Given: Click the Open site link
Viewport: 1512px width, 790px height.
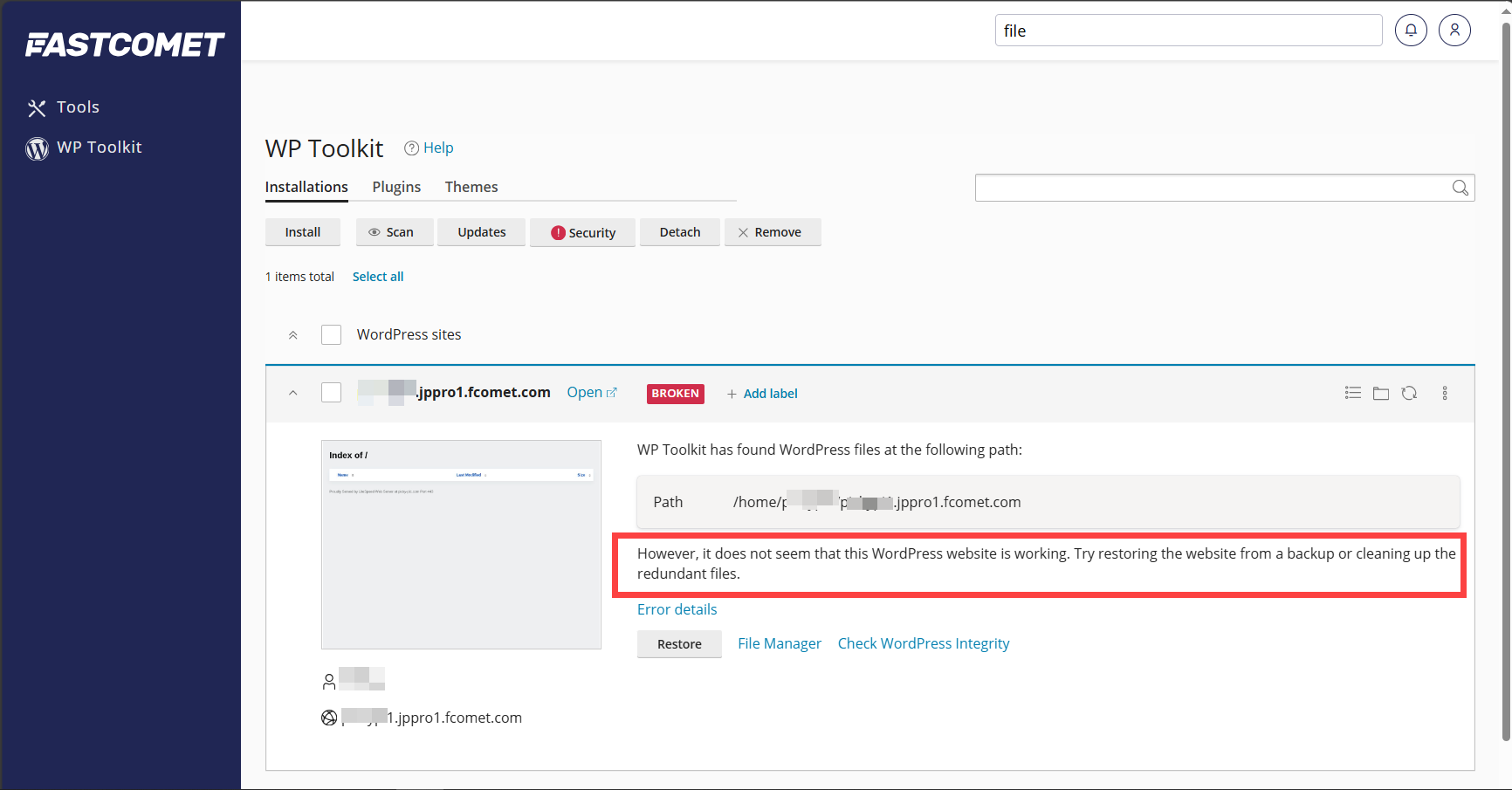Looking at the screenshot, I should point(592,393).
